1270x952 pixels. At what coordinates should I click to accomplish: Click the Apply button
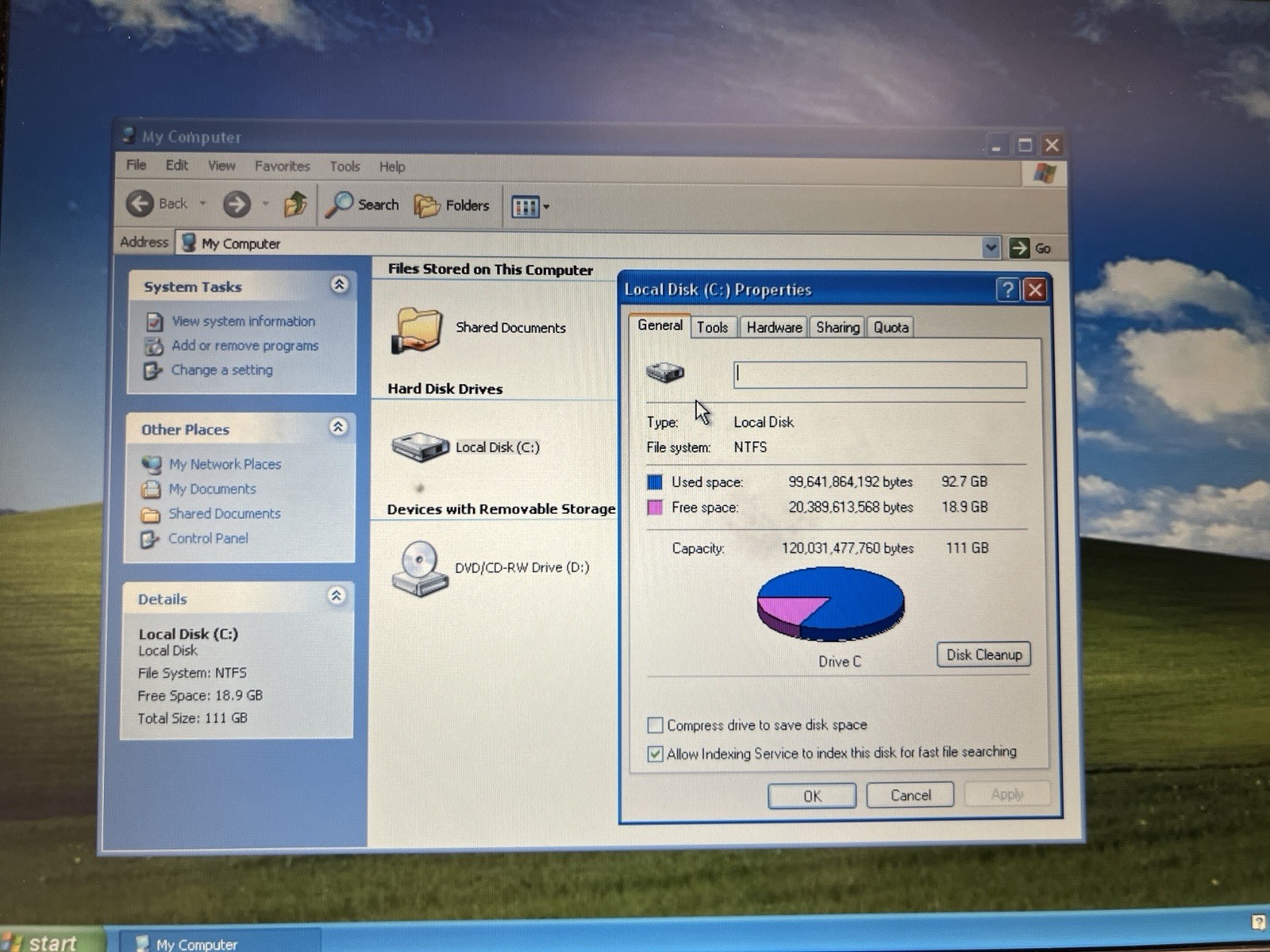click(1007, 794)
